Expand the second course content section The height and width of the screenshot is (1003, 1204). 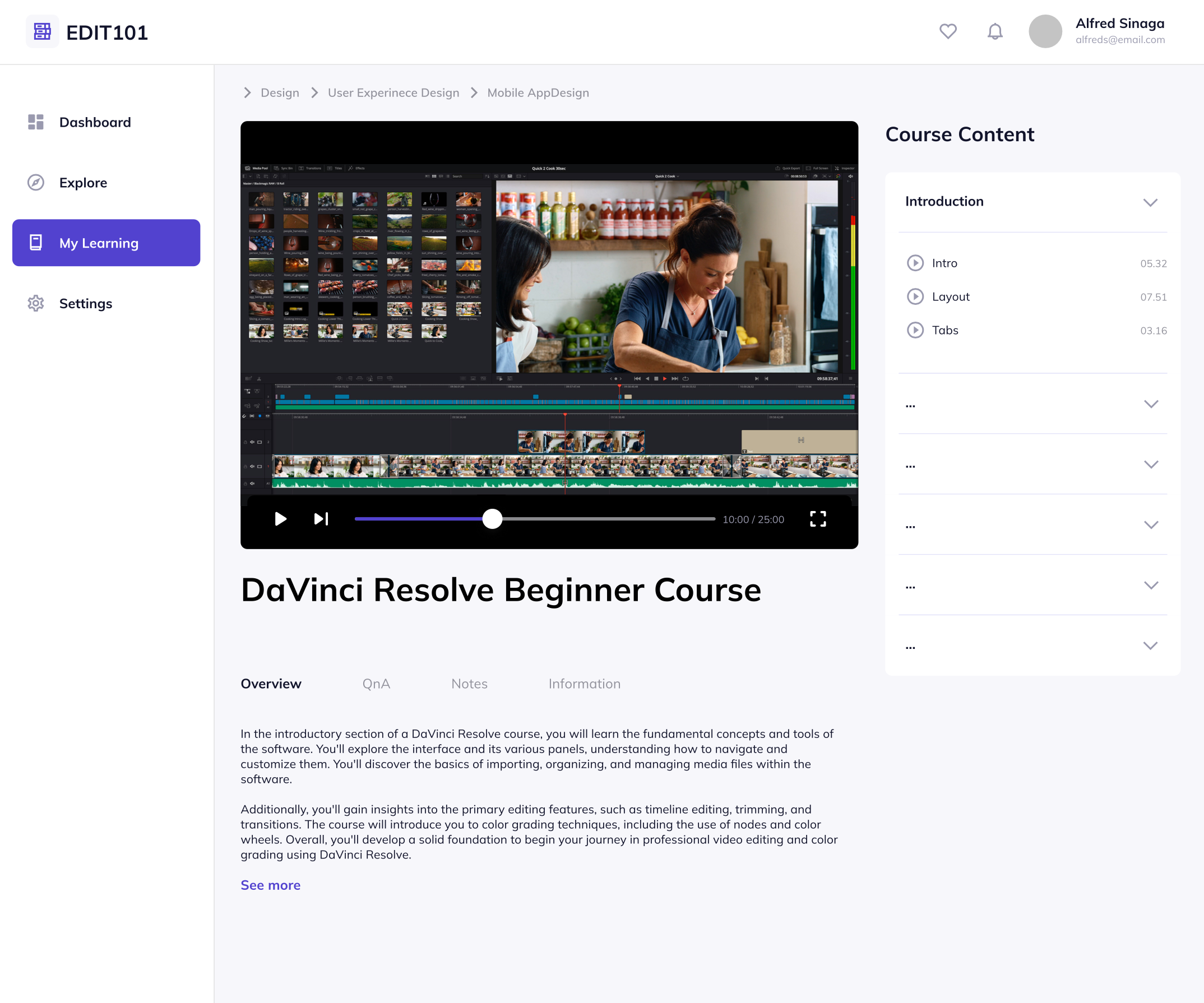(1150, 404)
